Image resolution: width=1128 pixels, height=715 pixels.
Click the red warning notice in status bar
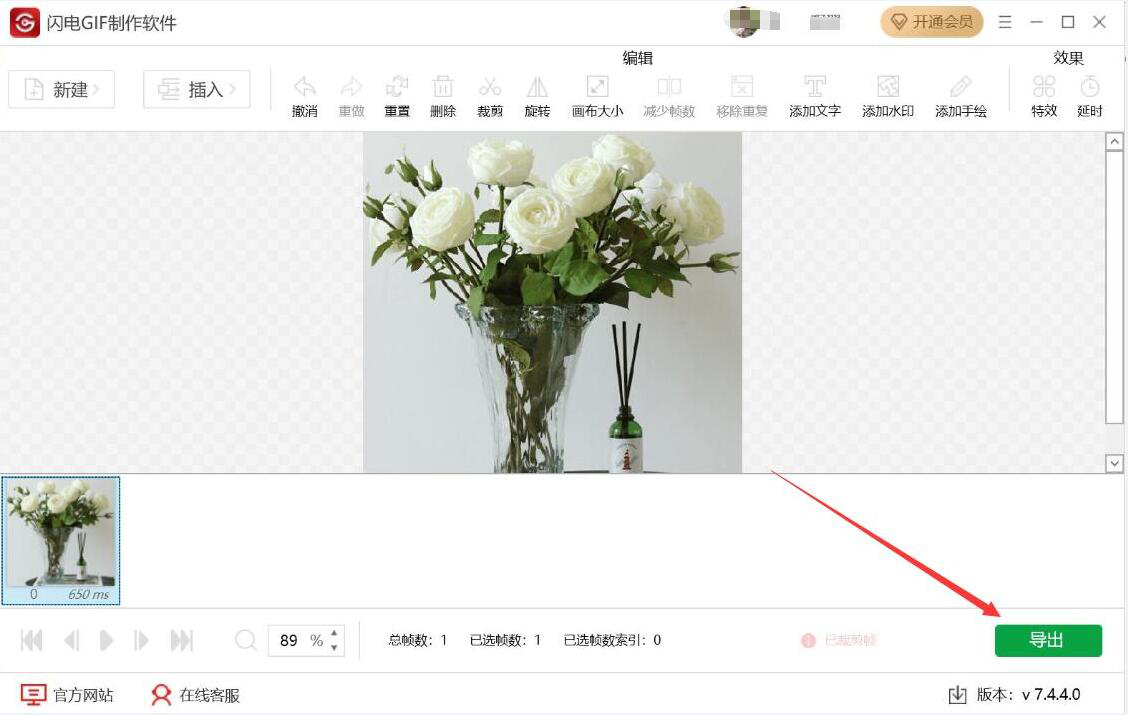point(839,639)
